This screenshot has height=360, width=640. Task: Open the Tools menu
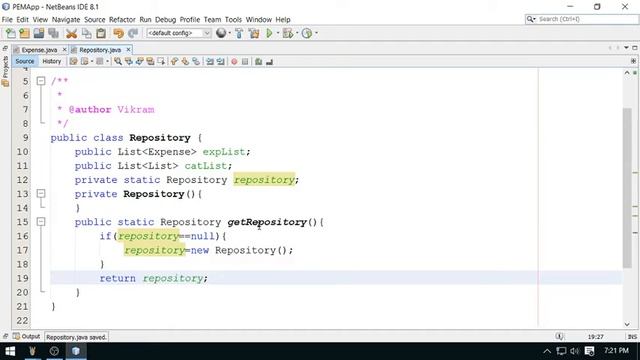pyautogui.click(x=233, y=20)
